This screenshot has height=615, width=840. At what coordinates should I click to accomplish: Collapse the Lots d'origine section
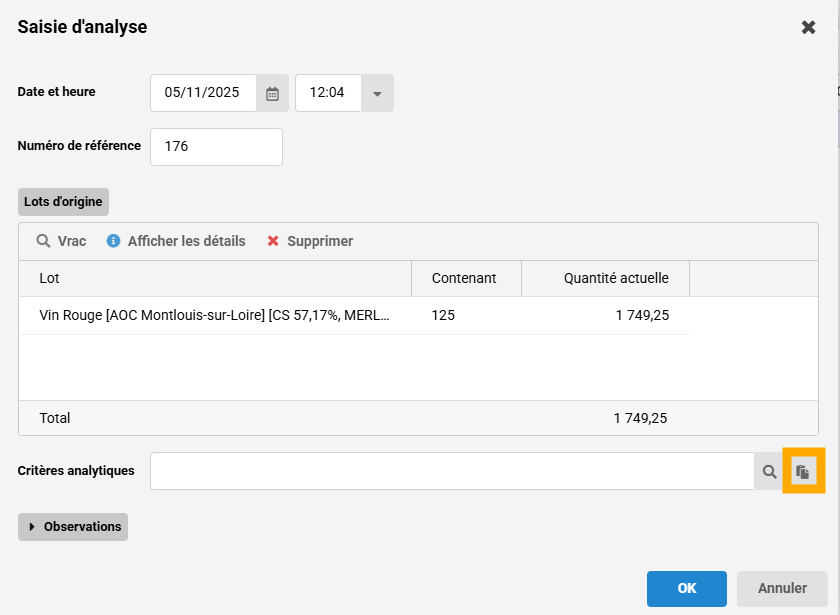(63, 201)
